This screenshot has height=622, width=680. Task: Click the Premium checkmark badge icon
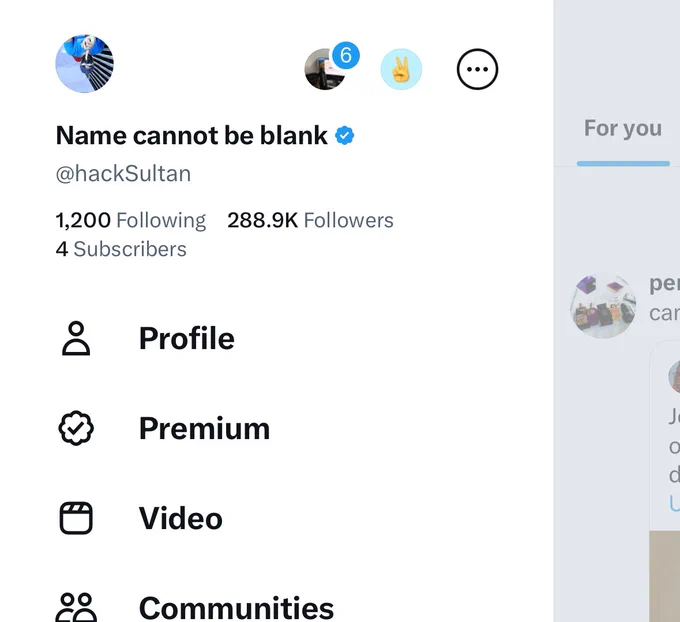76,428
